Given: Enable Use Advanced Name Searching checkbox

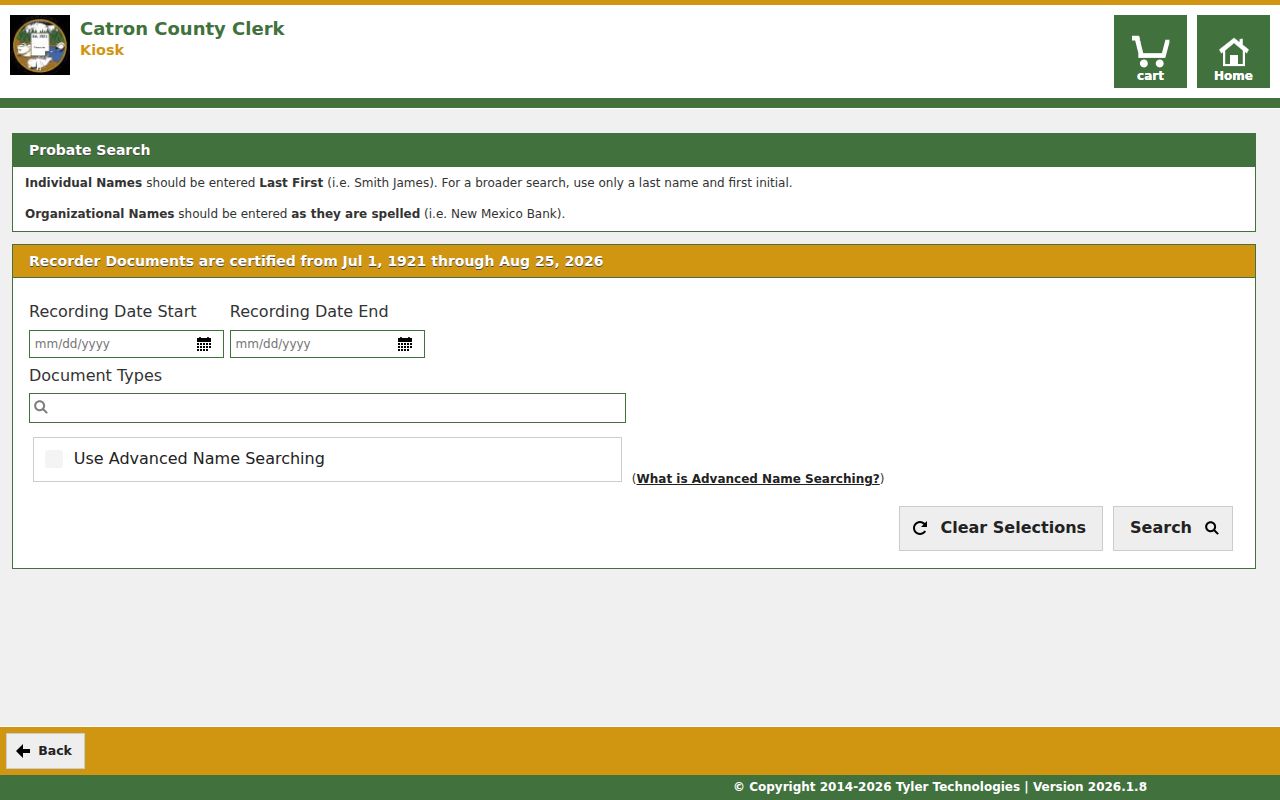Looking at the screenshot, I should (x=54, y=459).
